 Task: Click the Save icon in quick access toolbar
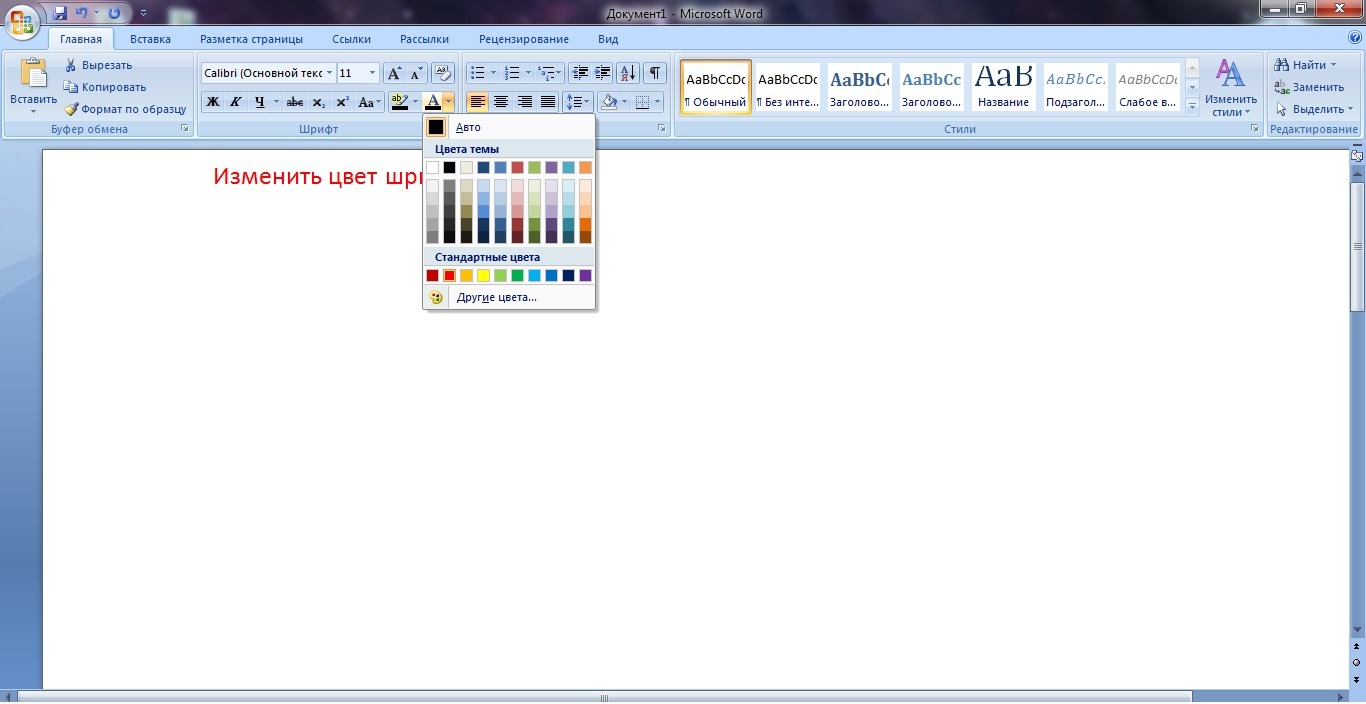point(60,14)
